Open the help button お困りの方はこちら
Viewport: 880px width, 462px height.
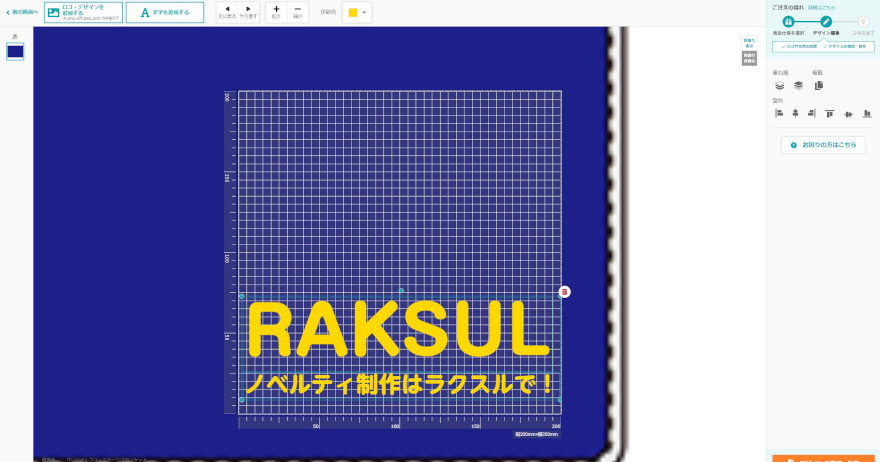[823, 145]
